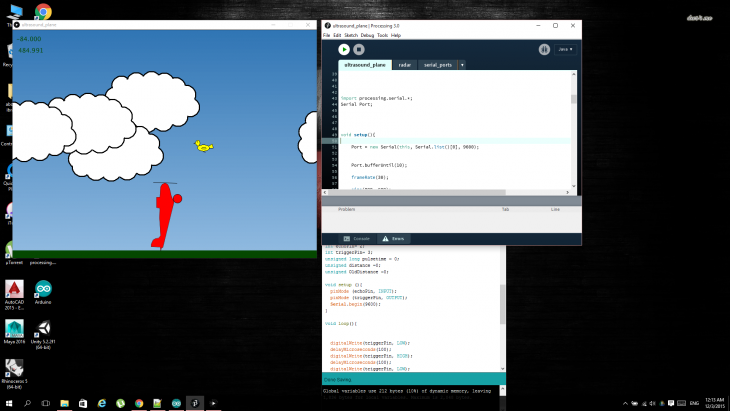The height and width of the screenshot is (411, 730).
Task: Toggle the Processing debugger icon
Action: pos(544,48)
